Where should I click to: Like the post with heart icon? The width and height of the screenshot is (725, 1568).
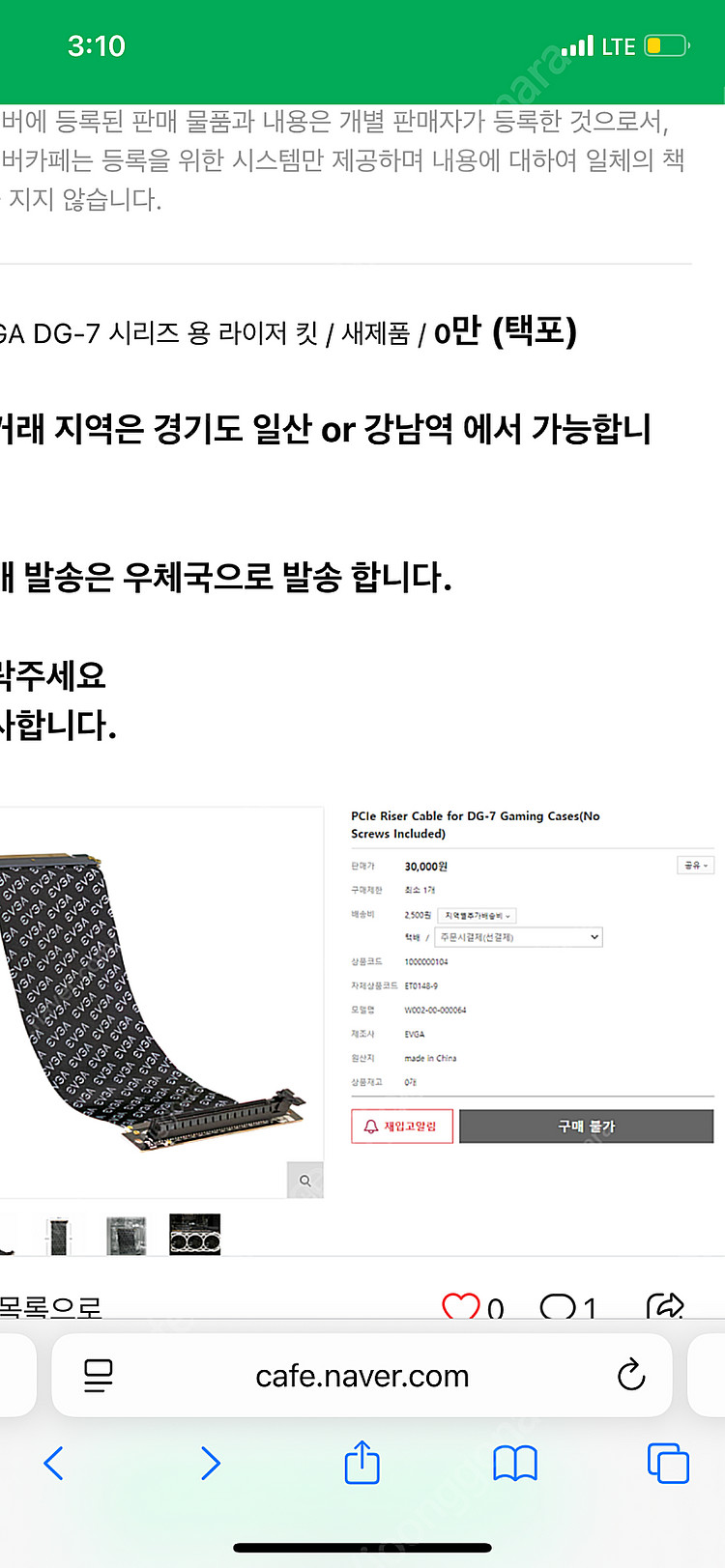point(461,1306)
